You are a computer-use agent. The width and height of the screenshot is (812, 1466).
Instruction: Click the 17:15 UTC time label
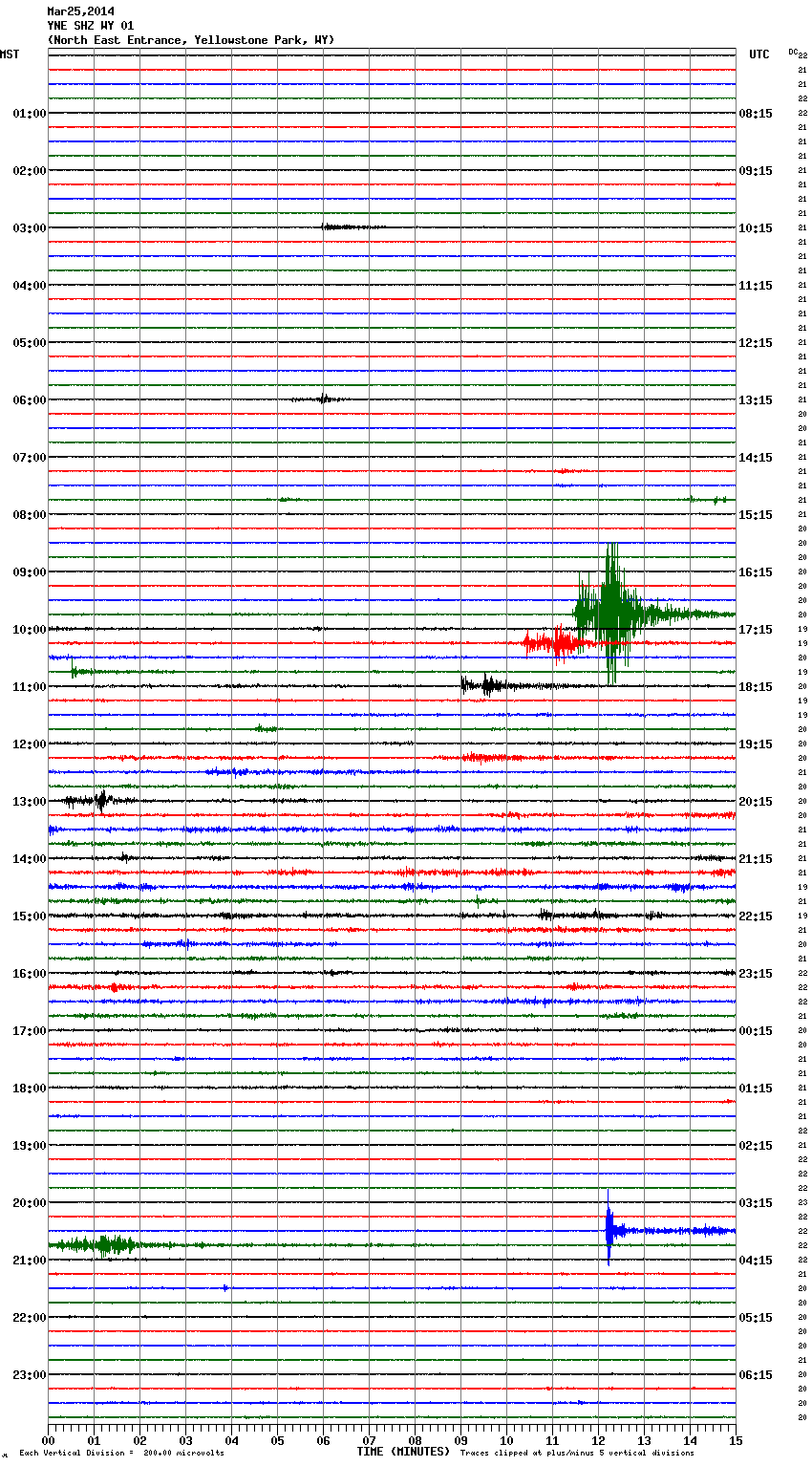click(x=756, y=630)
